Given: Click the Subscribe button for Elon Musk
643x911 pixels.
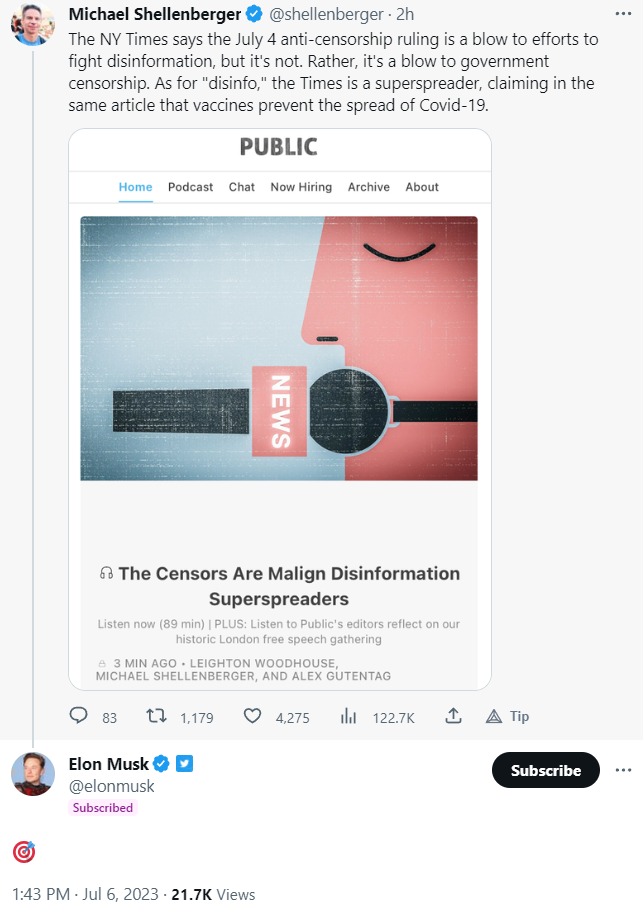Looking at the screenshot, I should 545,770.
